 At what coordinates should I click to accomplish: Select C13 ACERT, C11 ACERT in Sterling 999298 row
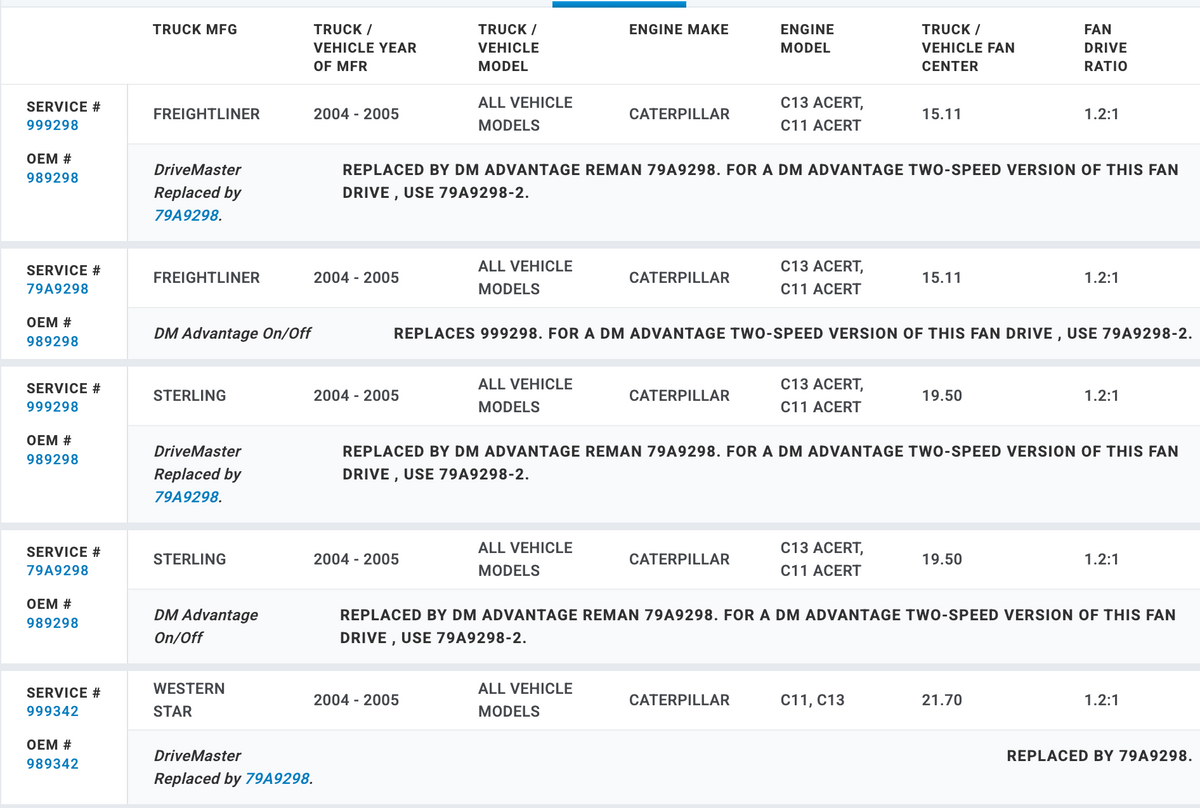[x=822, y=396]
